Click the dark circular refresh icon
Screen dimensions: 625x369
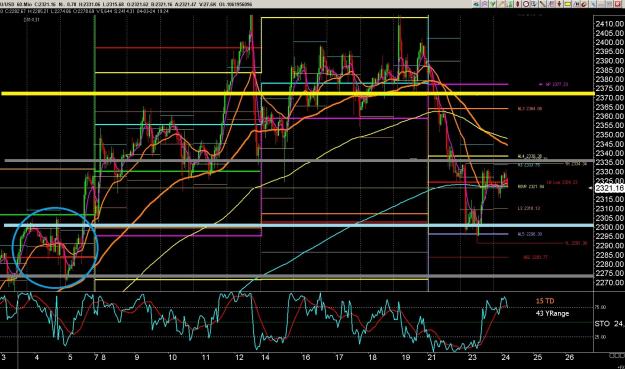pos(584,4)
